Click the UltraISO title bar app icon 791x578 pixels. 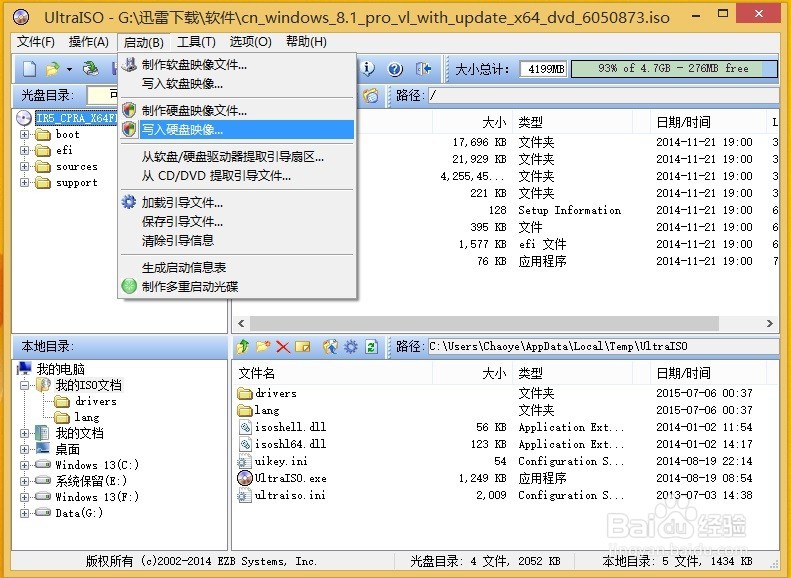point(21,17)
